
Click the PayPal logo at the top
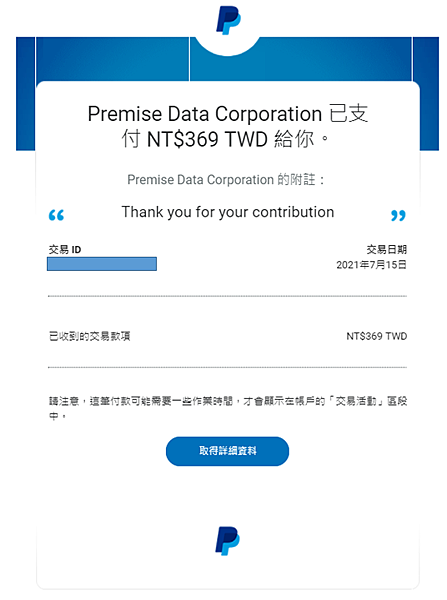click(x=228, y=20)
